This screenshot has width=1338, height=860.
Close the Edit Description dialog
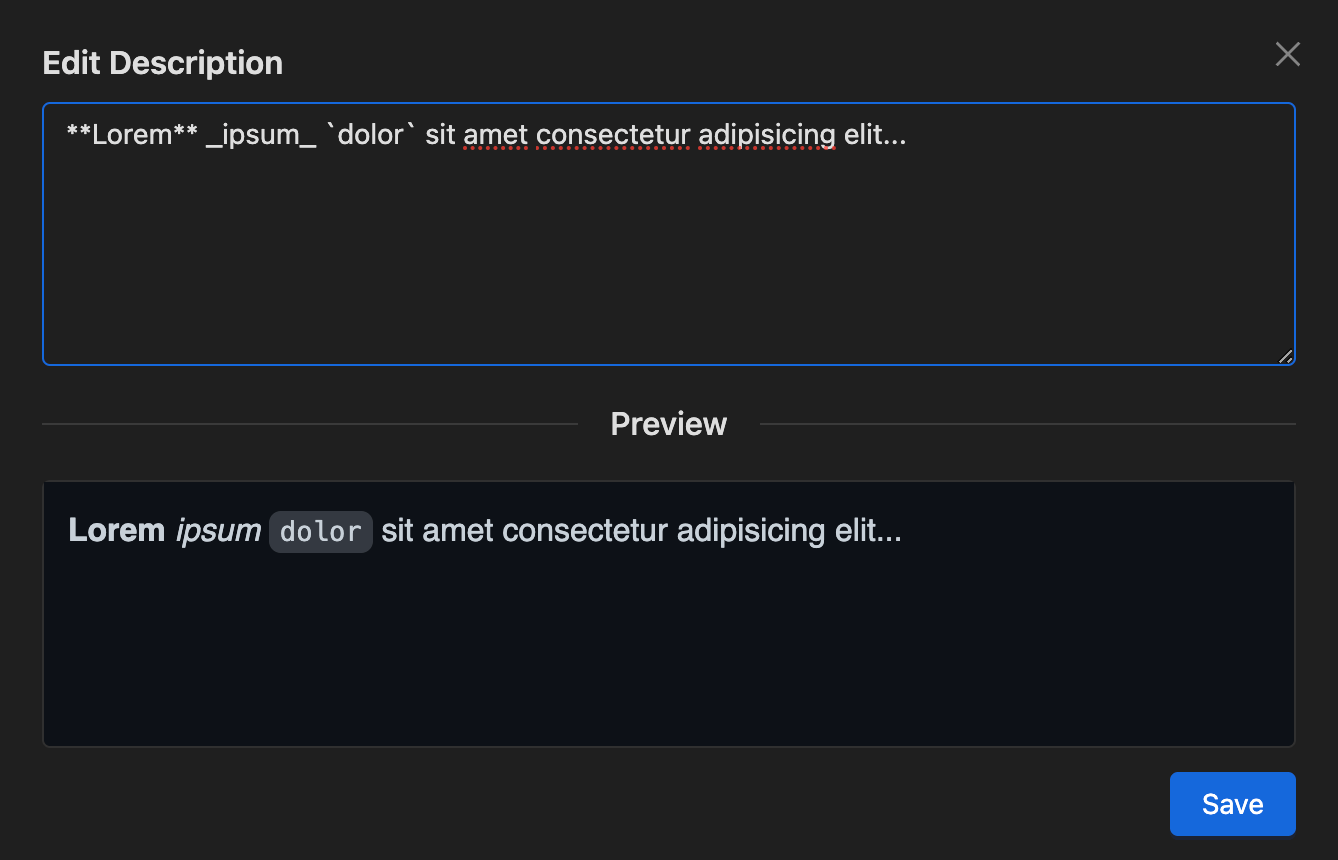coord(1287,55)
